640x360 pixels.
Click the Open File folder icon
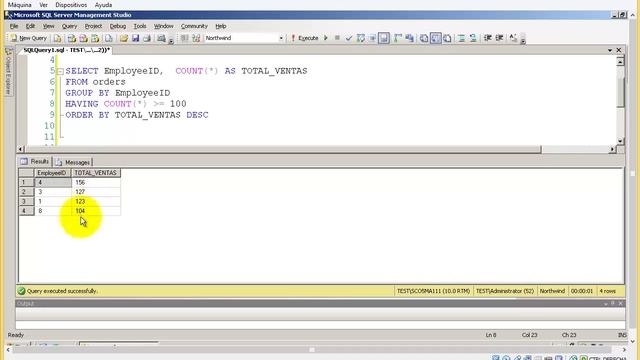coord(124,38)
